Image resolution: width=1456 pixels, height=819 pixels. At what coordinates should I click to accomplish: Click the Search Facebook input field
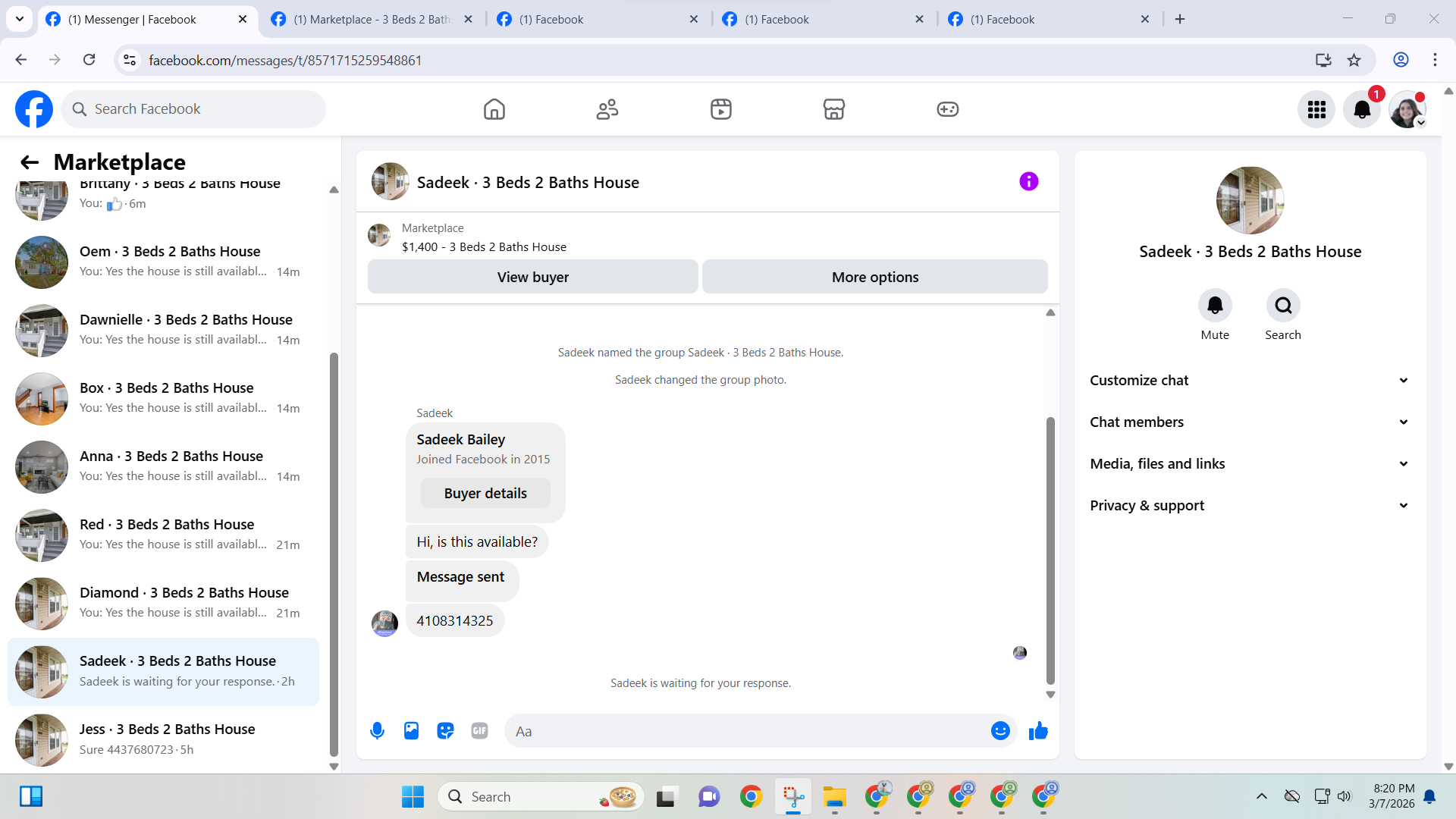pyautogui.click(x=193, y=109)
